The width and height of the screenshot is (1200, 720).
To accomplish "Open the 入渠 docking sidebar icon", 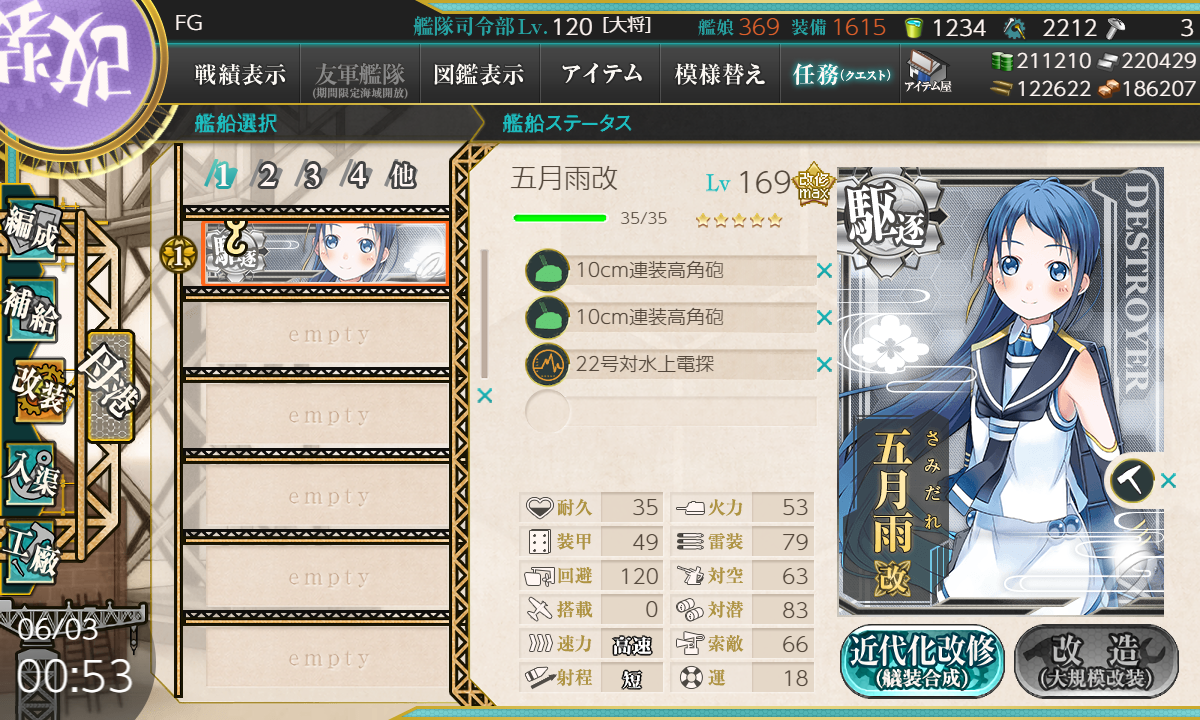I will click(30, 469).
